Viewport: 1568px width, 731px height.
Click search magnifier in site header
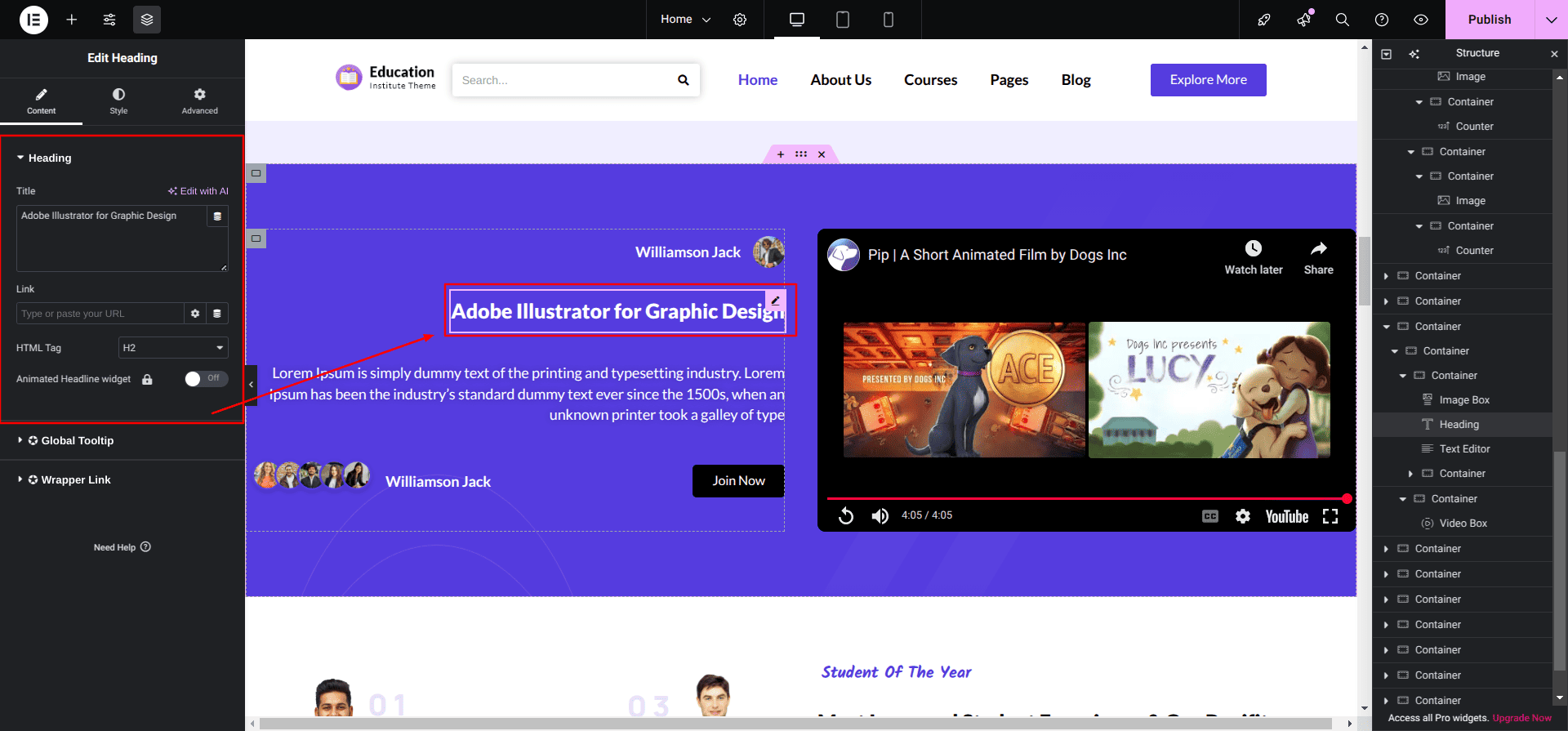point(684,80)
